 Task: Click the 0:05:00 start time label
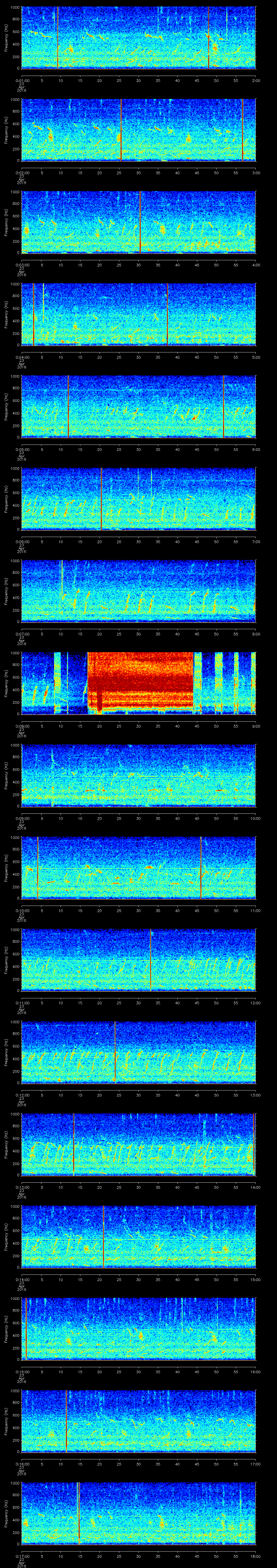click(22, 450)
